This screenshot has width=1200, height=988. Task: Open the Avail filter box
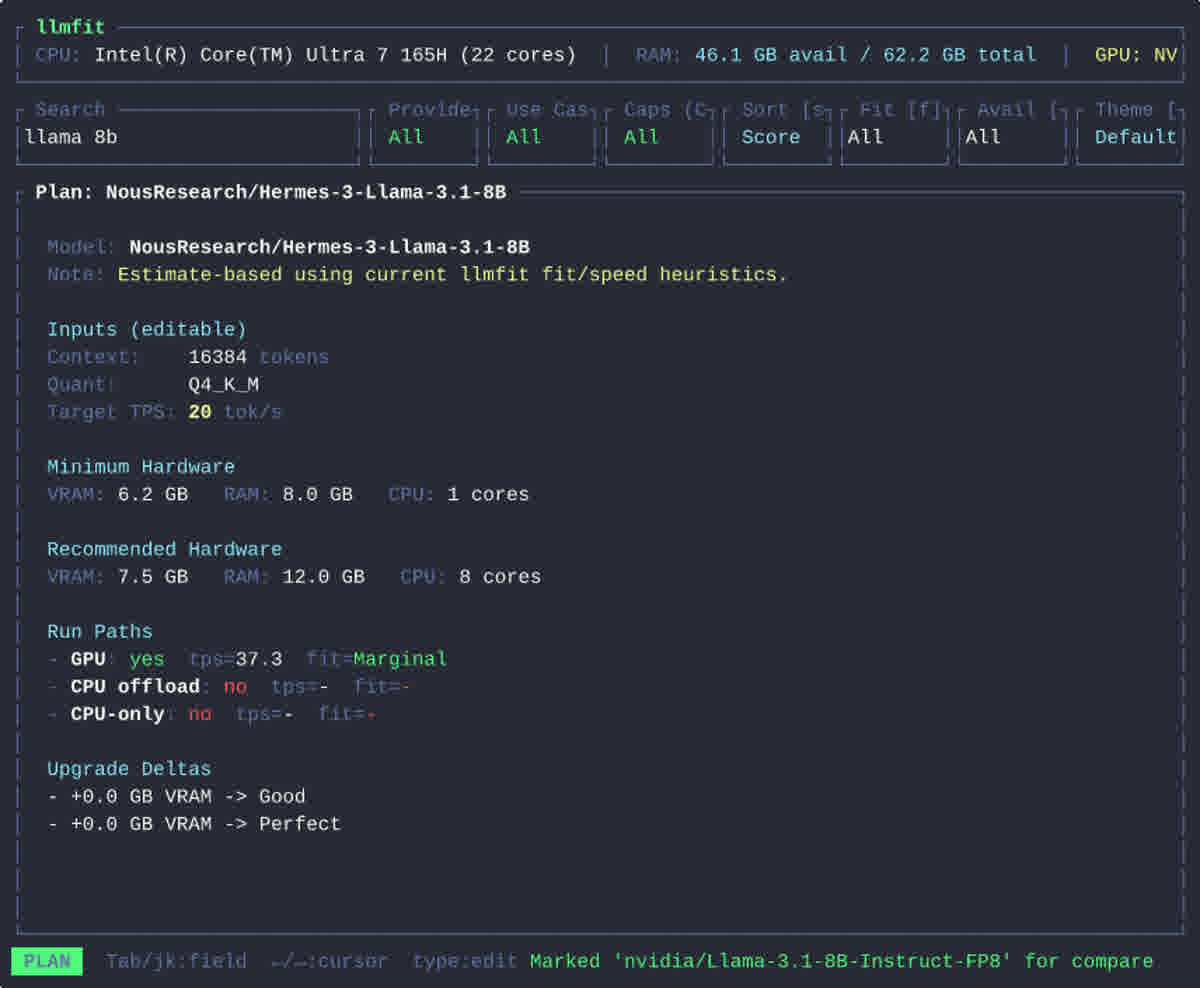coord(1013,137)
